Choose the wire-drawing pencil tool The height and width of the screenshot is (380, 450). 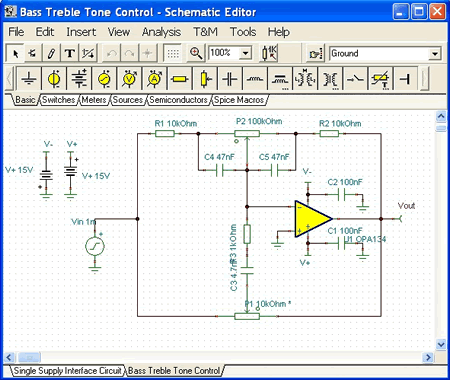click(x=51, y=53)
